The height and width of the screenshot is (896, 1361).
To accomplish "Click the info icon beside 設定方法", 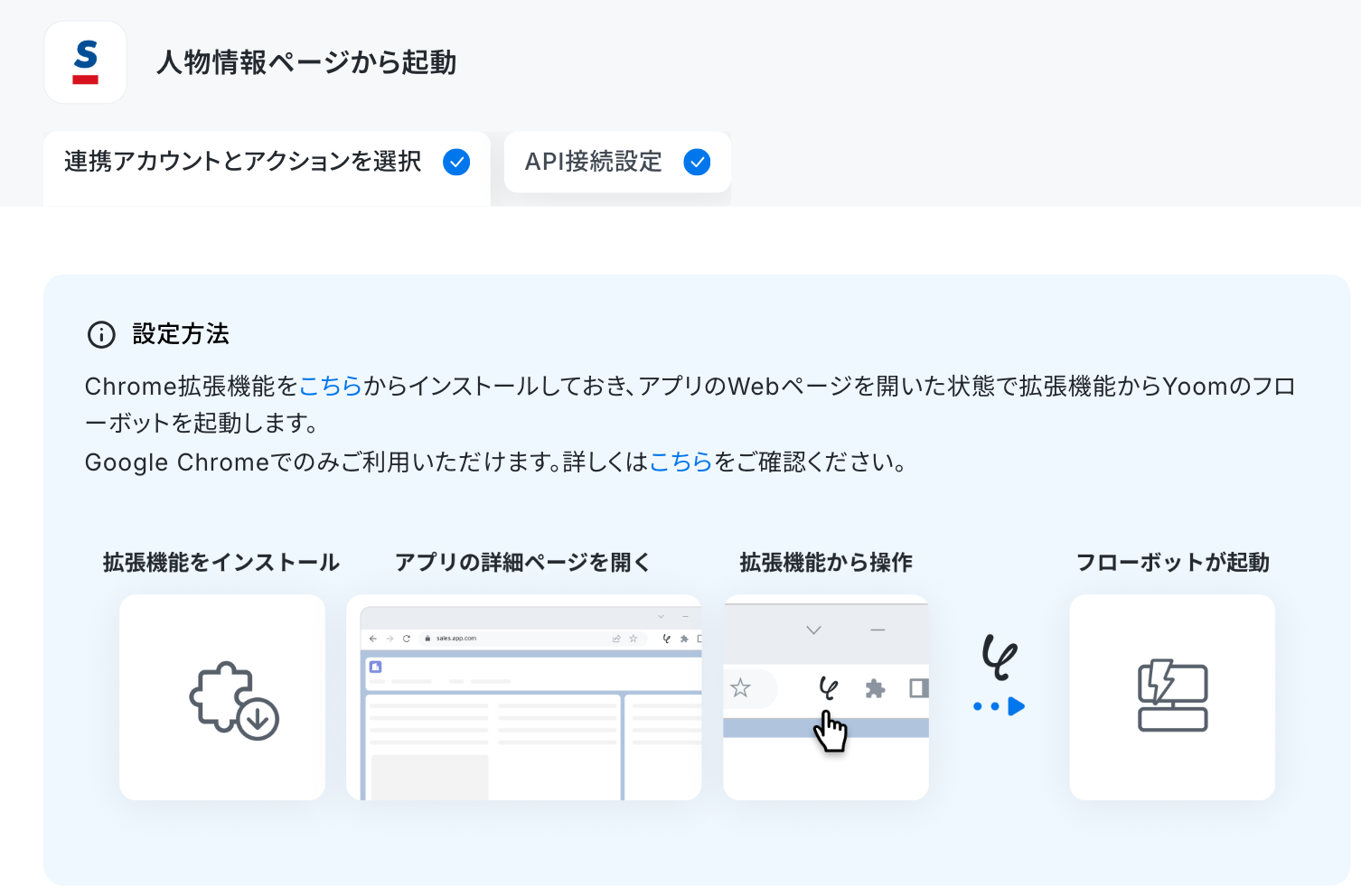I will (x=101, y=334).
